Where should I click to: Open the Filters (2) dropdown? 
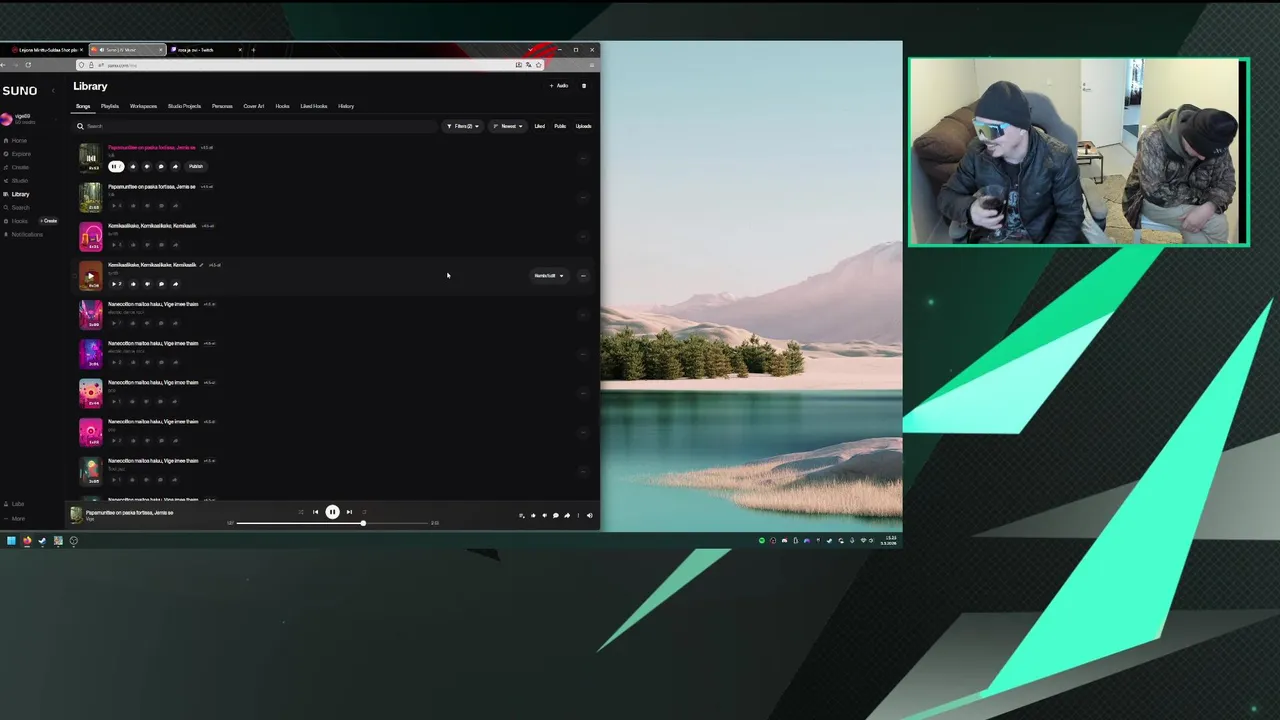pyautogui.click(x=462, y=126)
